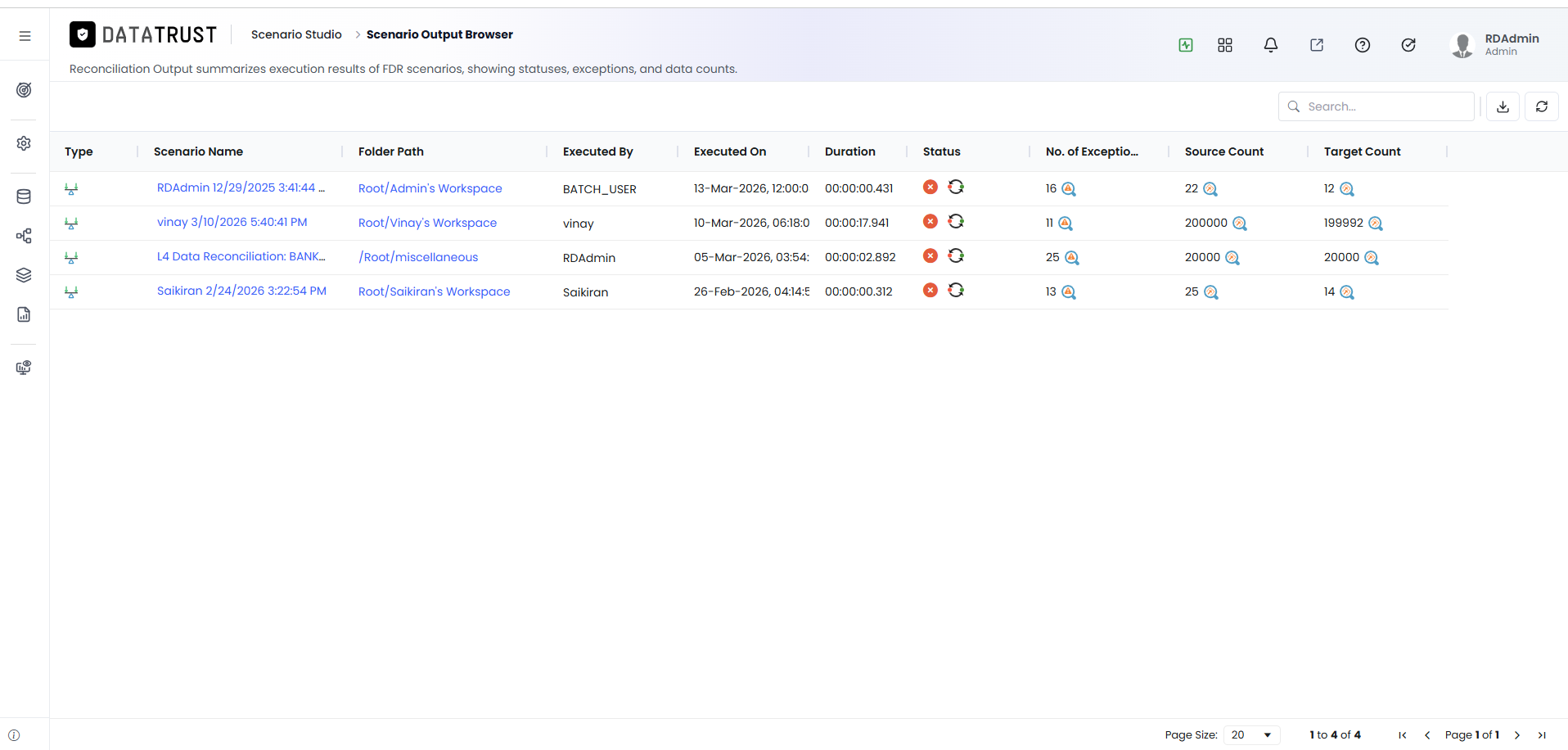1568x750 pixels.
Task: View source count details next to 200000
Action: 1240,224
